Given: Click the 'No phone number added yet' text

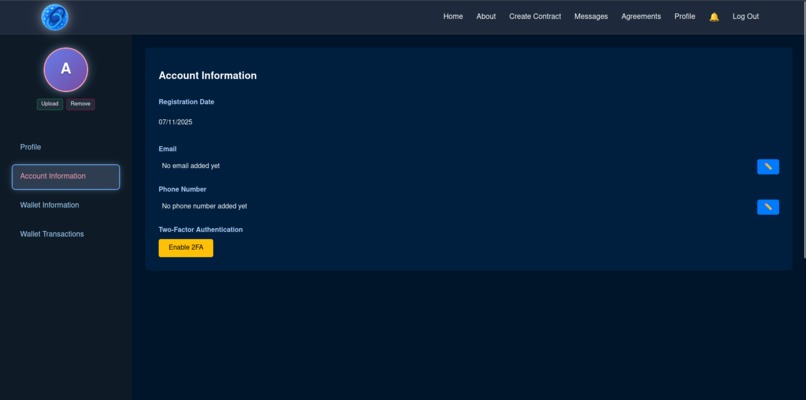Looking at the screenshot, I should 205,206.
